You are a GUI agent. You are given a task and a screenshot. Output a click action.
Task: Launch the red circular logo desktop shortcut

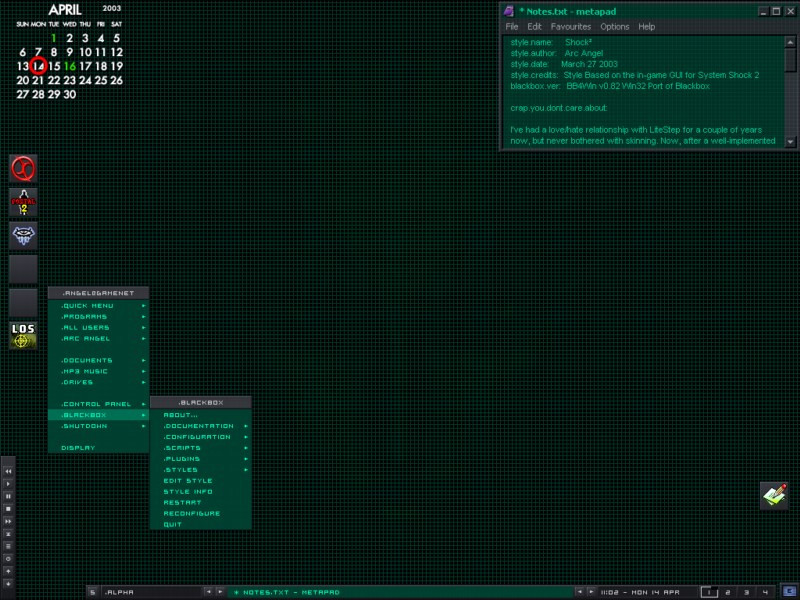23,168
